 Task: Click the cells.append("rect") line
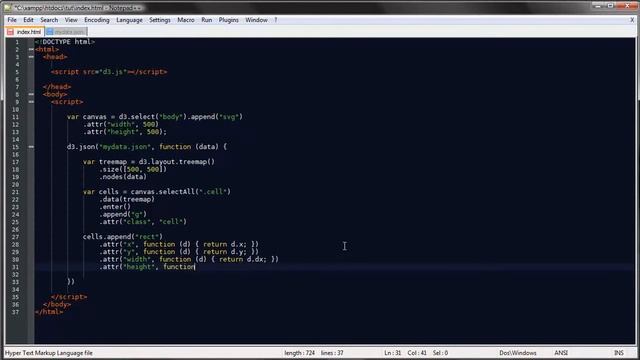[122, 237]
